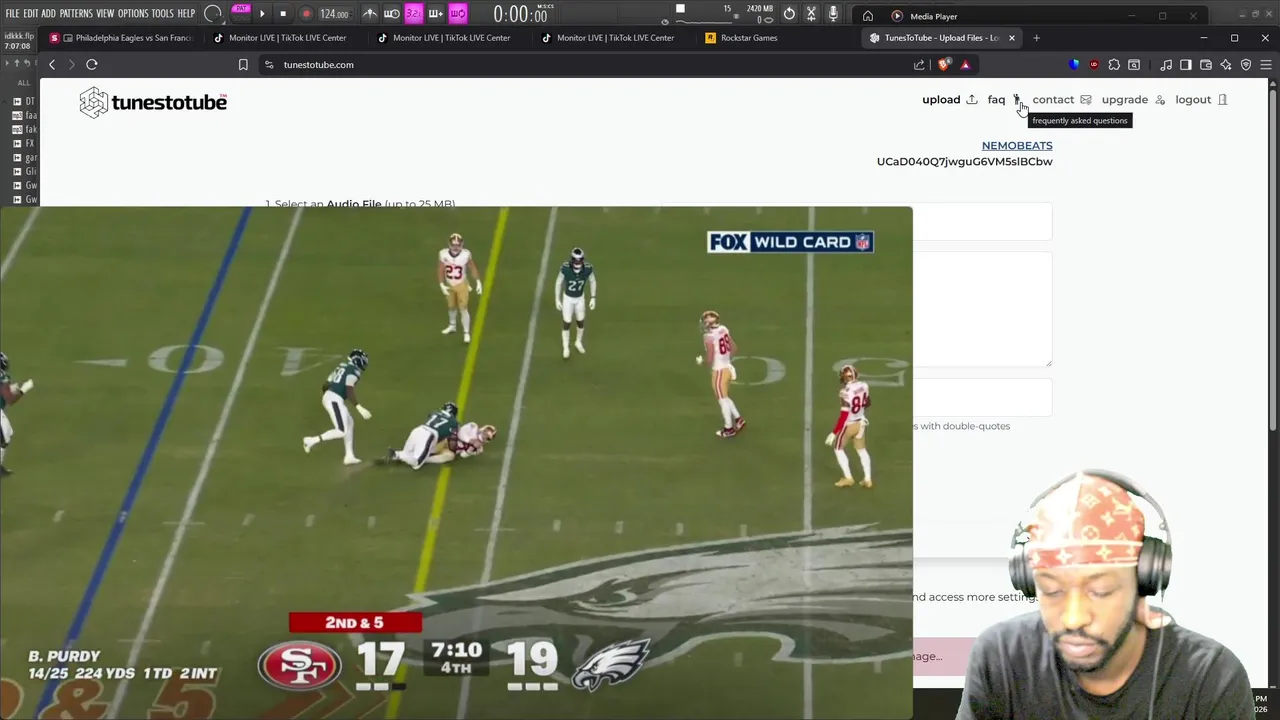Open the Brave Rewards triangle icon
This screenshot has width=1280, height=720.
[x=965, y=65]
